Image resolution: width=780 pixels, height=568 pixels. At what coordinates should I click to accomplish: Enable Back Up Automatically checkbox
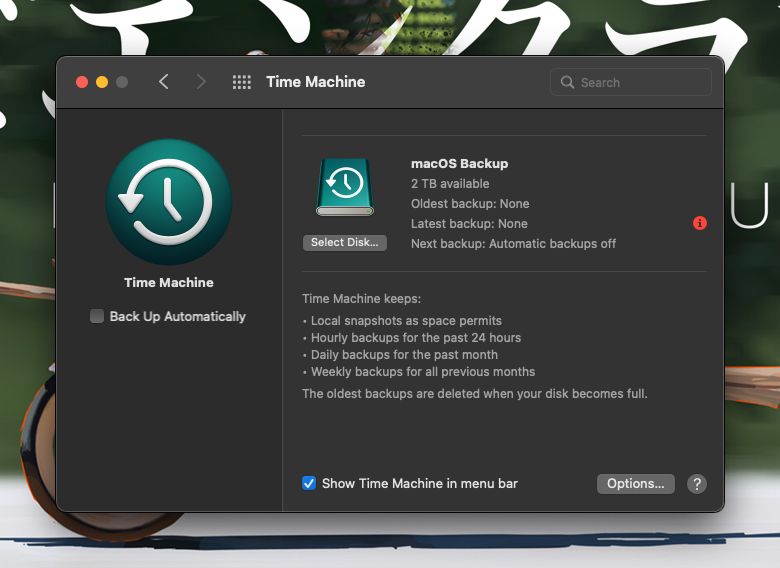[x=97, y=316]
